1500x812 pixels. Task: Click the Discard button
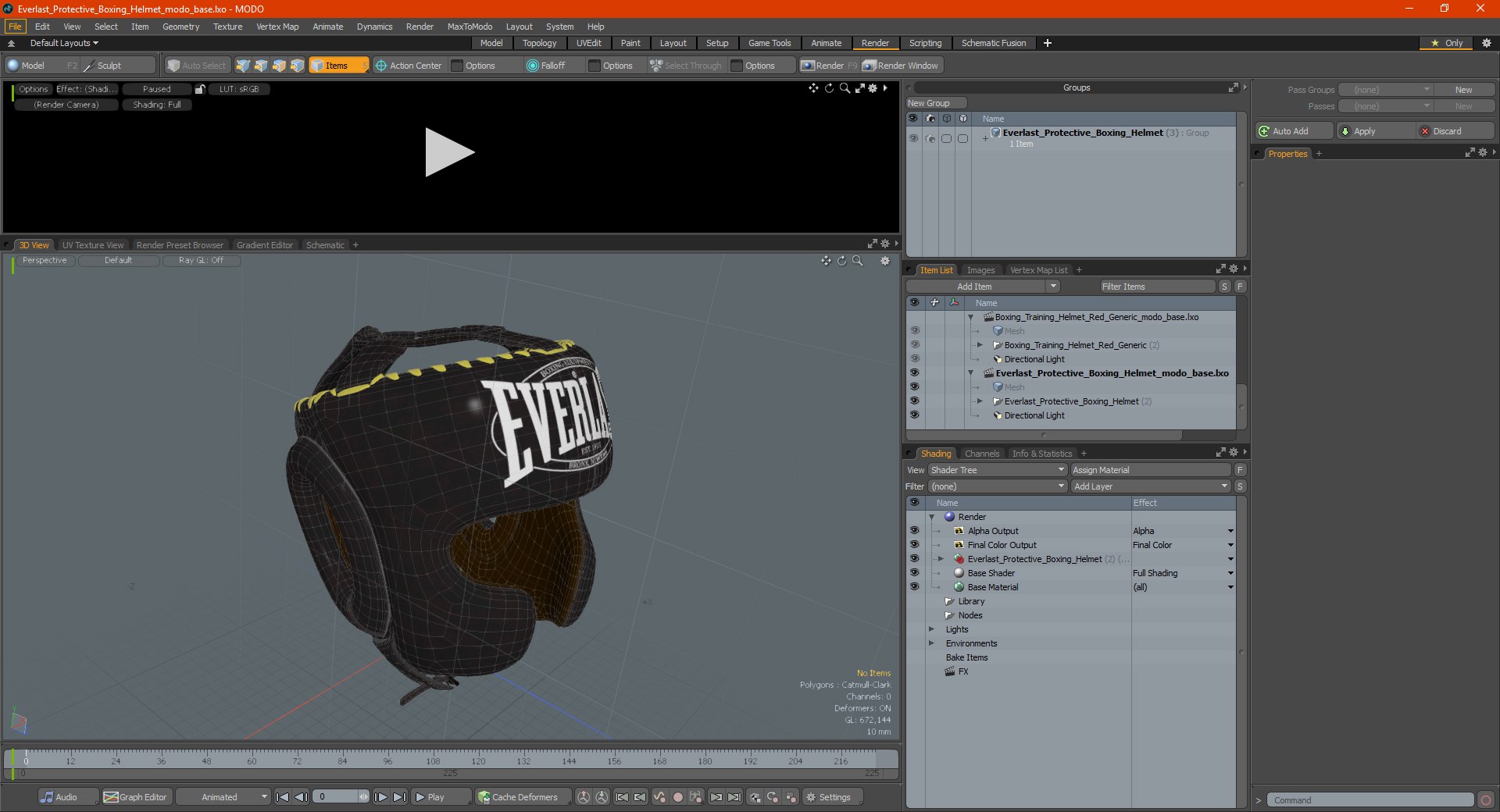click(x=1455, y=131)
